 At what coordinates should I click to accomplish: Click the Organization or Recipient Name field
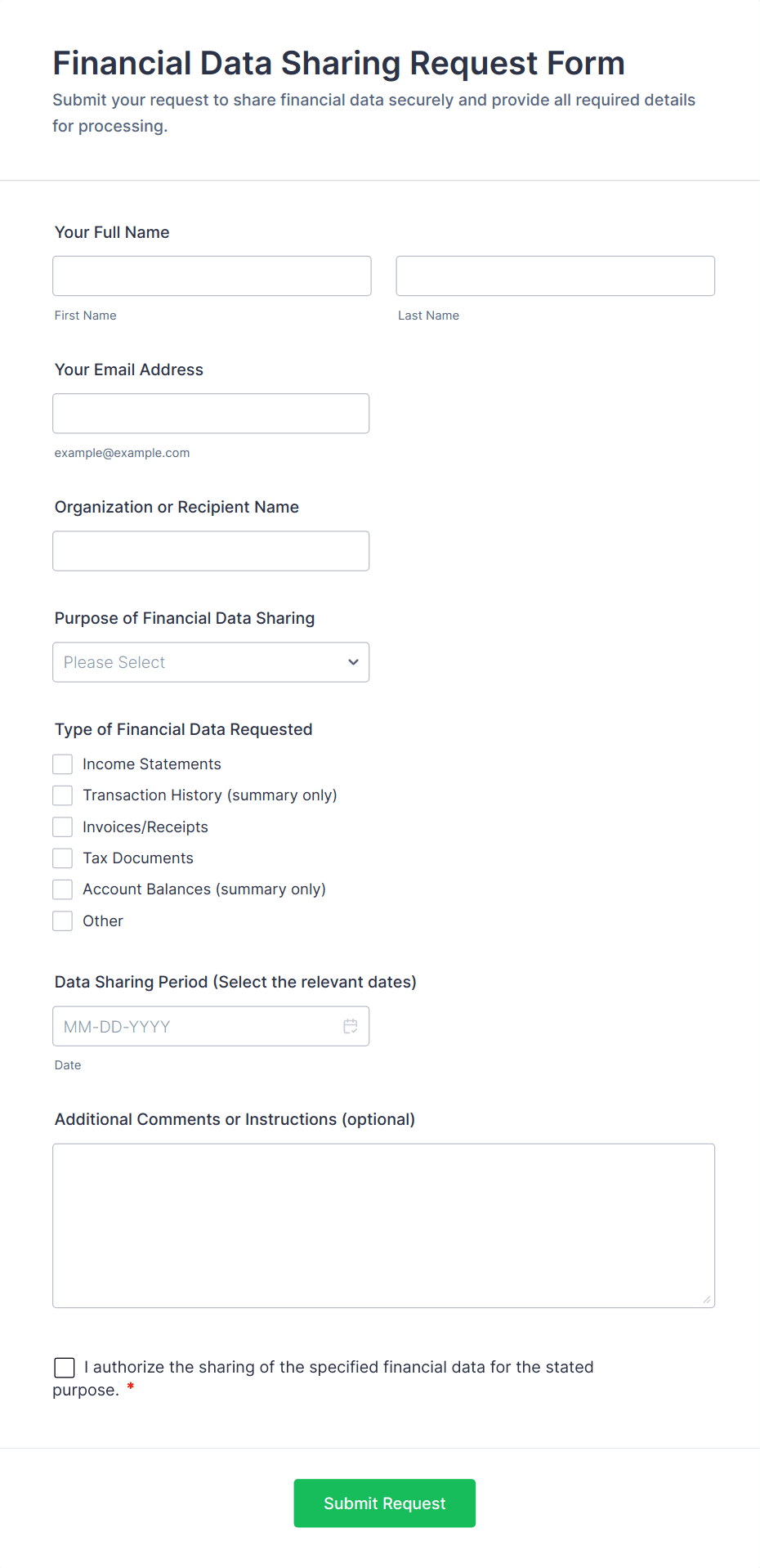click(x=210, y=550)
